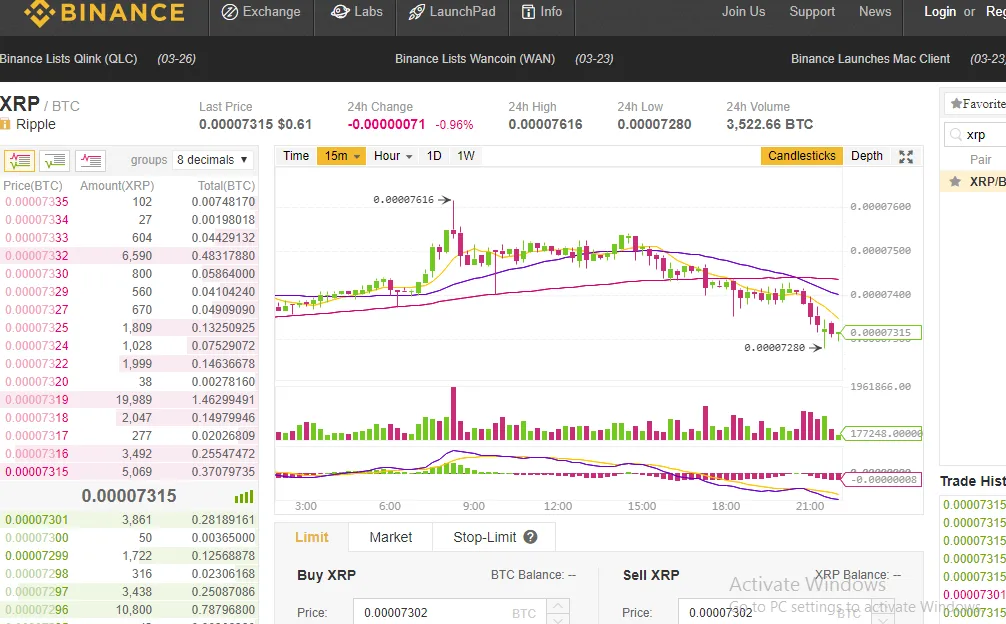Click the Login link
Screen dimensions: 1006x624
(940, 12)
